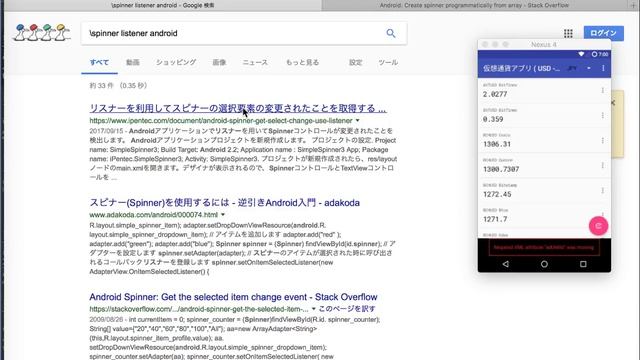Click the Wi-Fi icon in emulator status bar
640x360 pixels.
581,54
